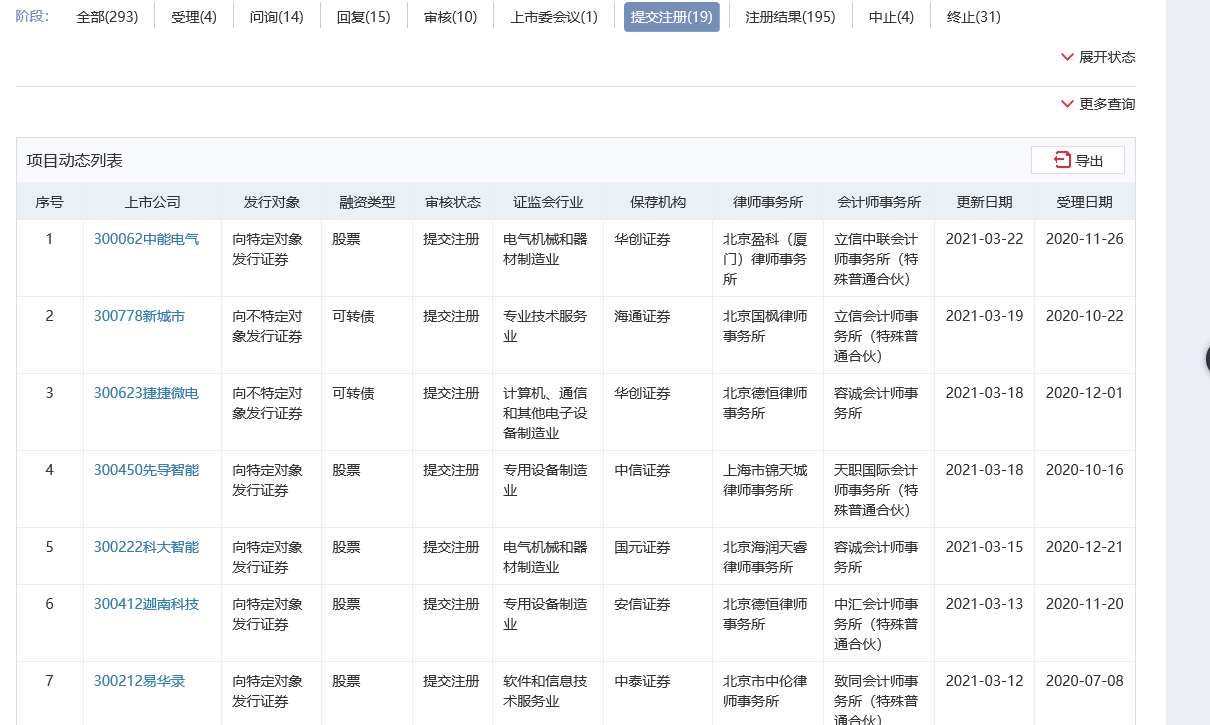Click acceptance date 2020-07-08
Viewport: 1210px width, 725px height.
(1085, 681)
